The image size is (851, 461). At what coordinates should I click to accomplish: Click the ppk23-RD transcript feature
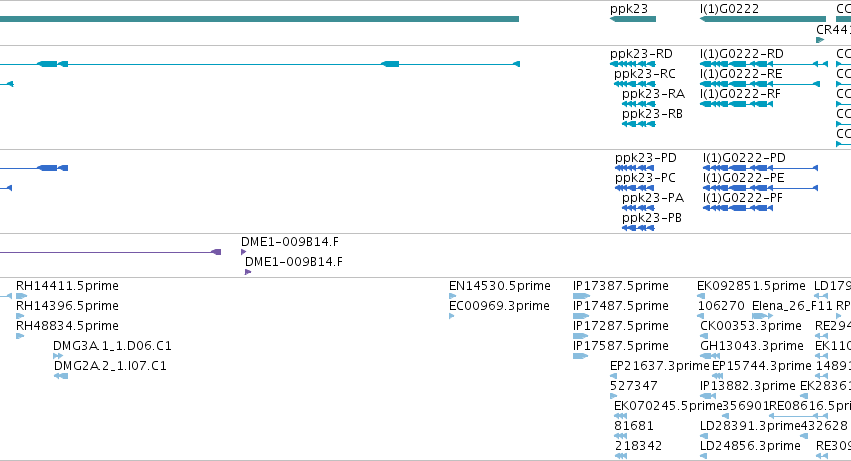pos(633,64)
